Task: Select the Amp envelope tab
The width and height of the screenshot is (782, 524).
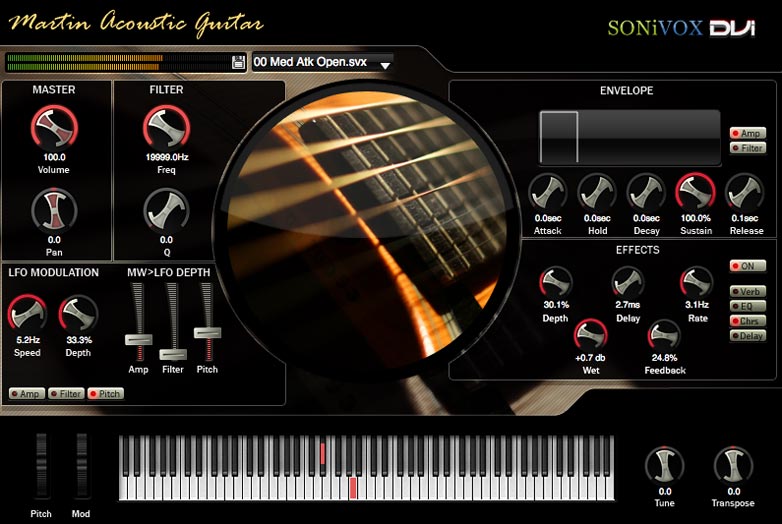Action: pos(748,133)
